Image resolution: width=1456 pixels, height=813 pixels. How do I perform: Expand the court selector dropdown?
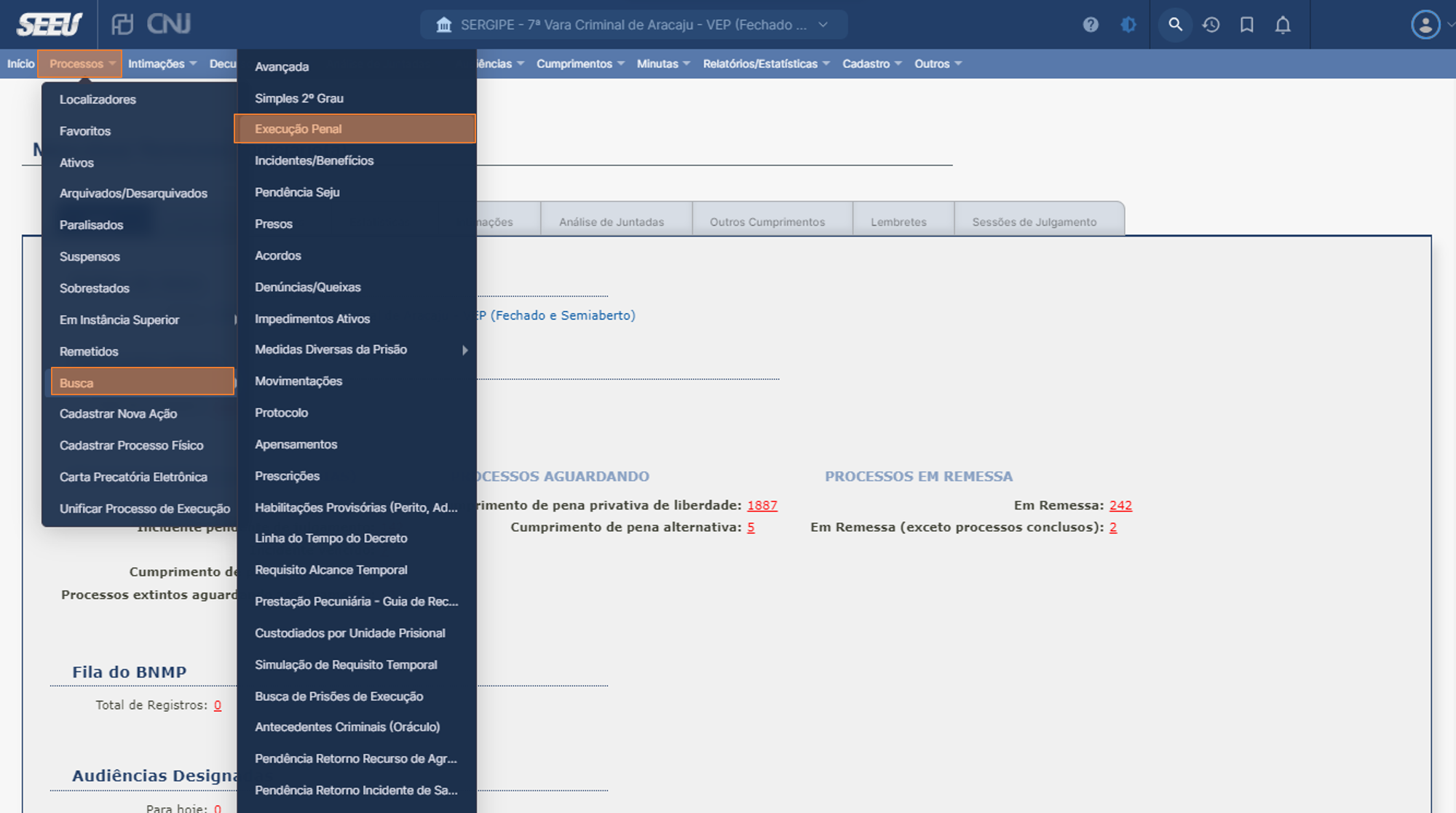(634, 25)
